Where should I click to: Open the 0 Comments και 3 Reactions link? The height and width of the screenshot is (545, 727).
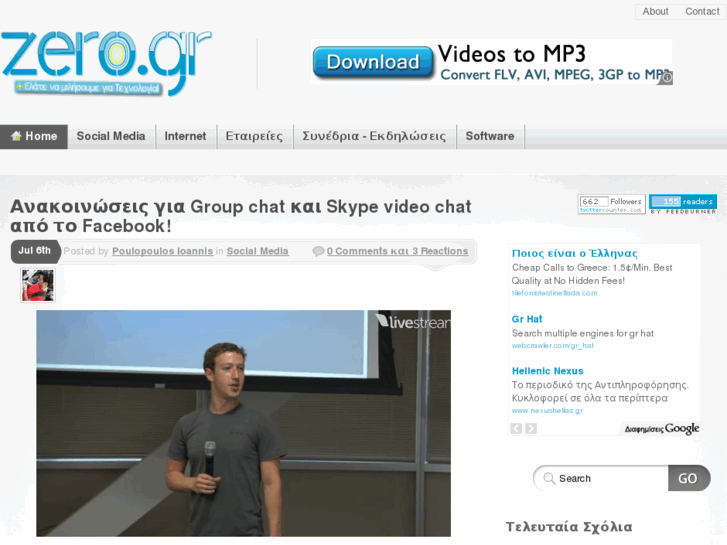click(397, 251)
